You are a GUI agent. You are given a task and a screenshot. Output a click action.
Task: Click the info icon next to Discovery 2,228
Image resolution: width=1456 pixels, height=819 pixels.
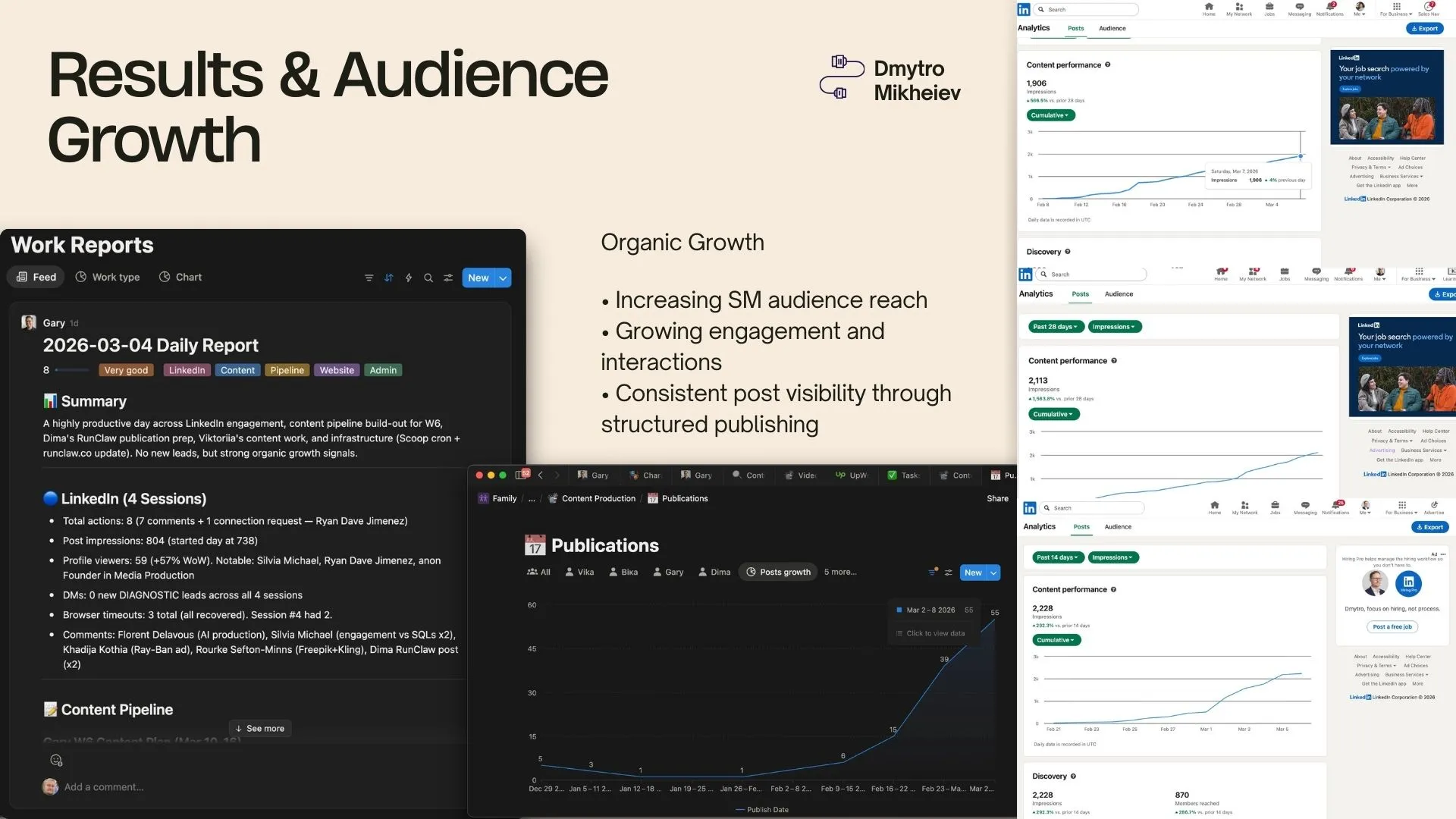click(x=1073, y=776)
